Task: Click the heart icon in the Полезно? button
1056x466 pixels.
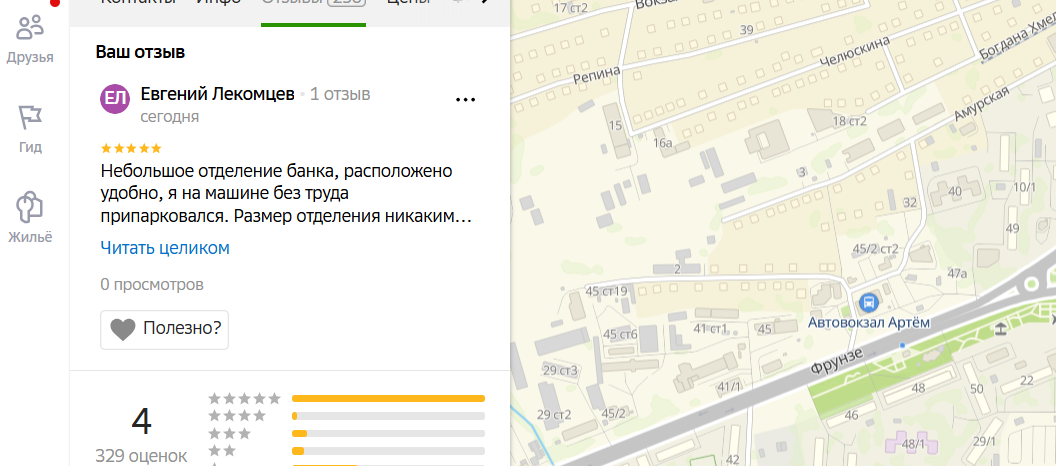Action: pos(123,329)
